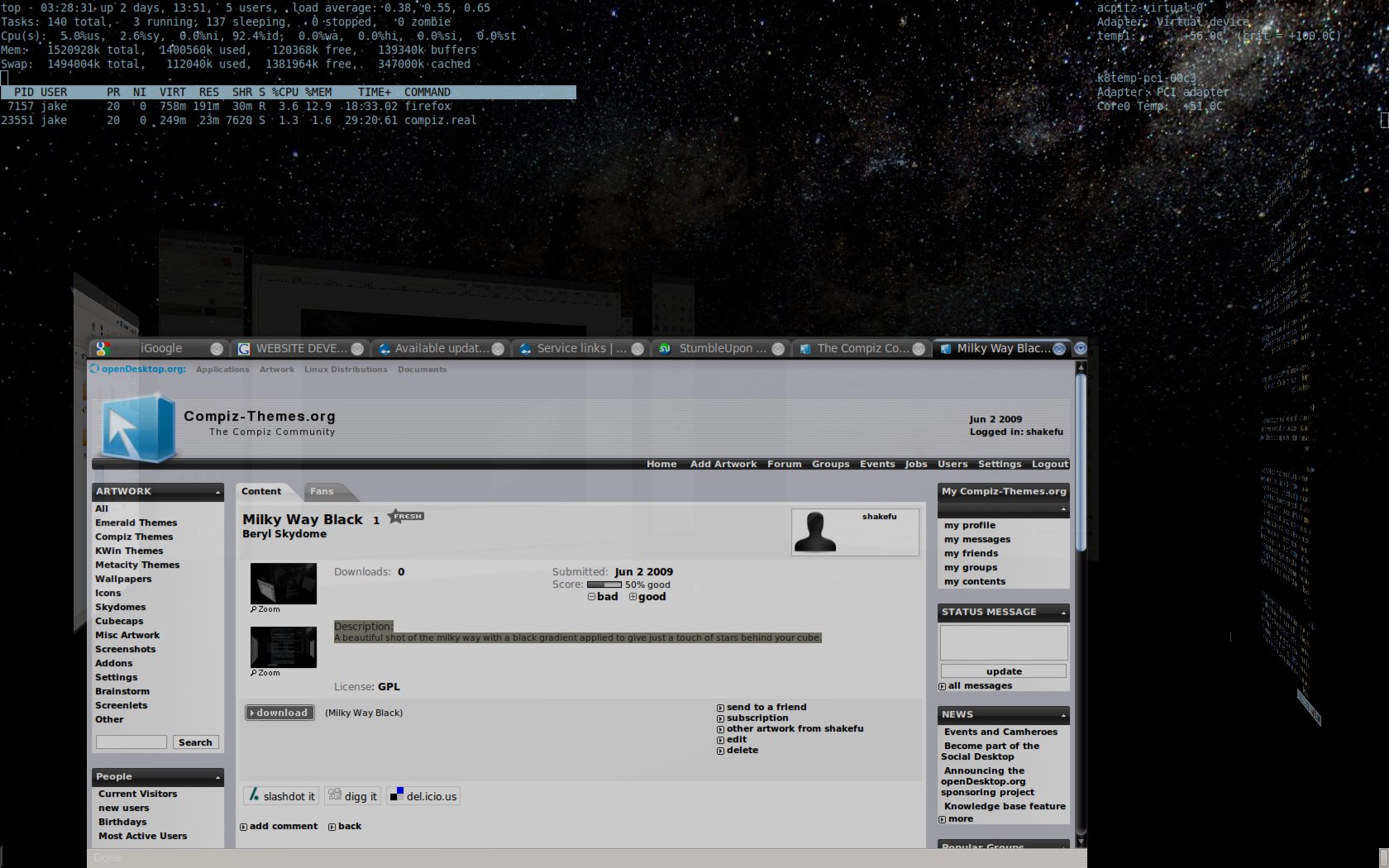Click the sidebar Search button
The height and width of the screenshot is (868, 1389).
point(195,742)
